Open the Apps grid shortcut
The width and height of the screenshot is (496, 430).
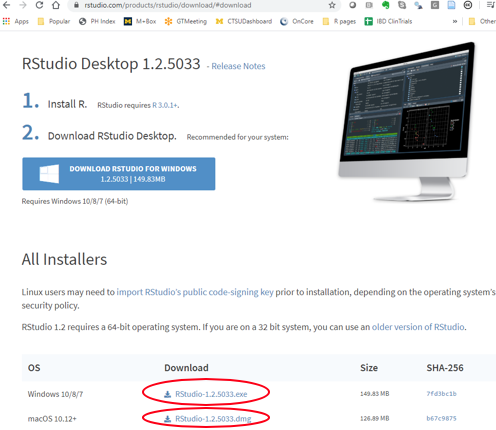tap(16, 21)
